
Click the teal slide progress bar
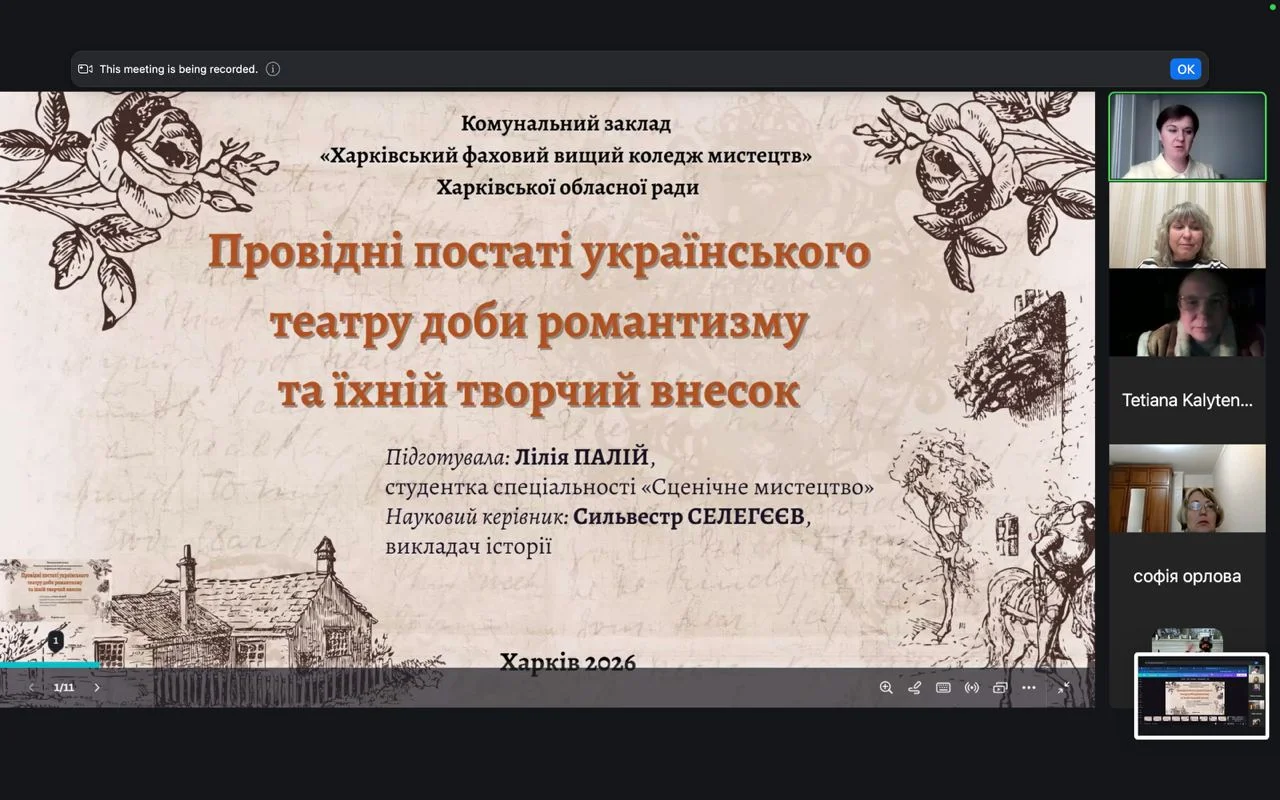[50, 665]
